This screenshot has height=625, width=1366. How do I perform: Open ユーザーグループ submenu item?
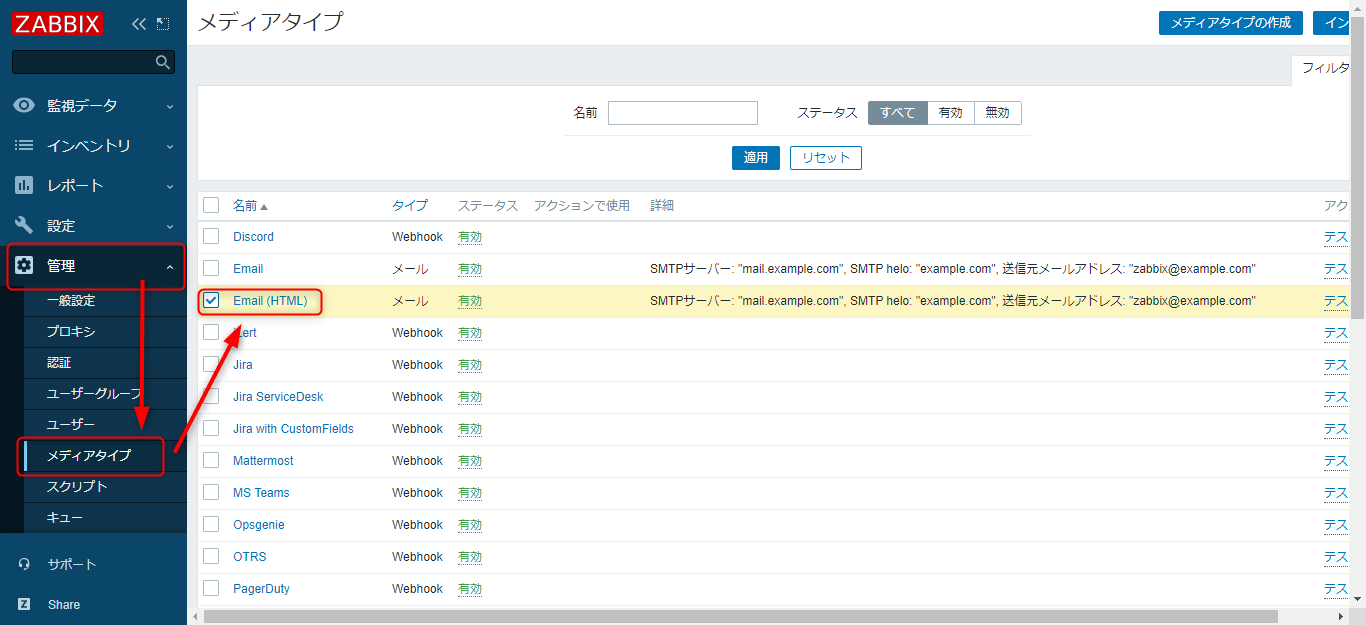click(105, 393)
